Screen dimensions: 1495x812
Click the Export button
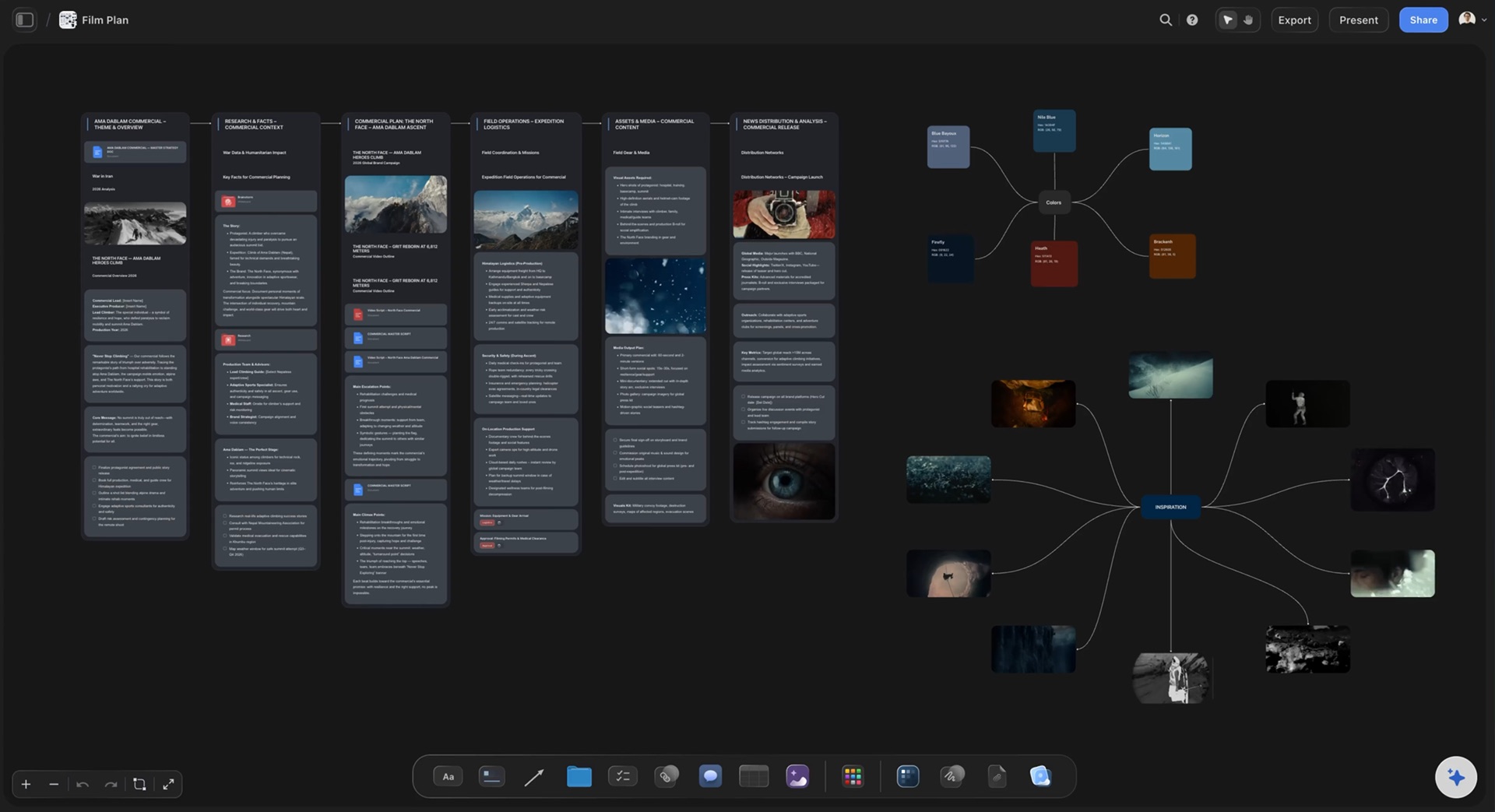(1294, 20)
